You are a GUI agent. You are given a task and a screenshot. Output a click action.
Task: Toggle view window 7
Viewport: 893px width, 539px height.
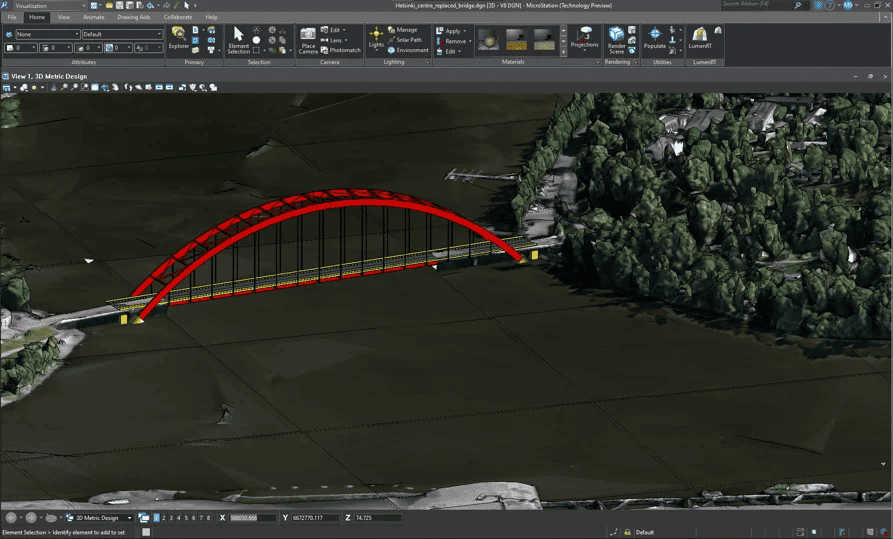pos(201,518)
